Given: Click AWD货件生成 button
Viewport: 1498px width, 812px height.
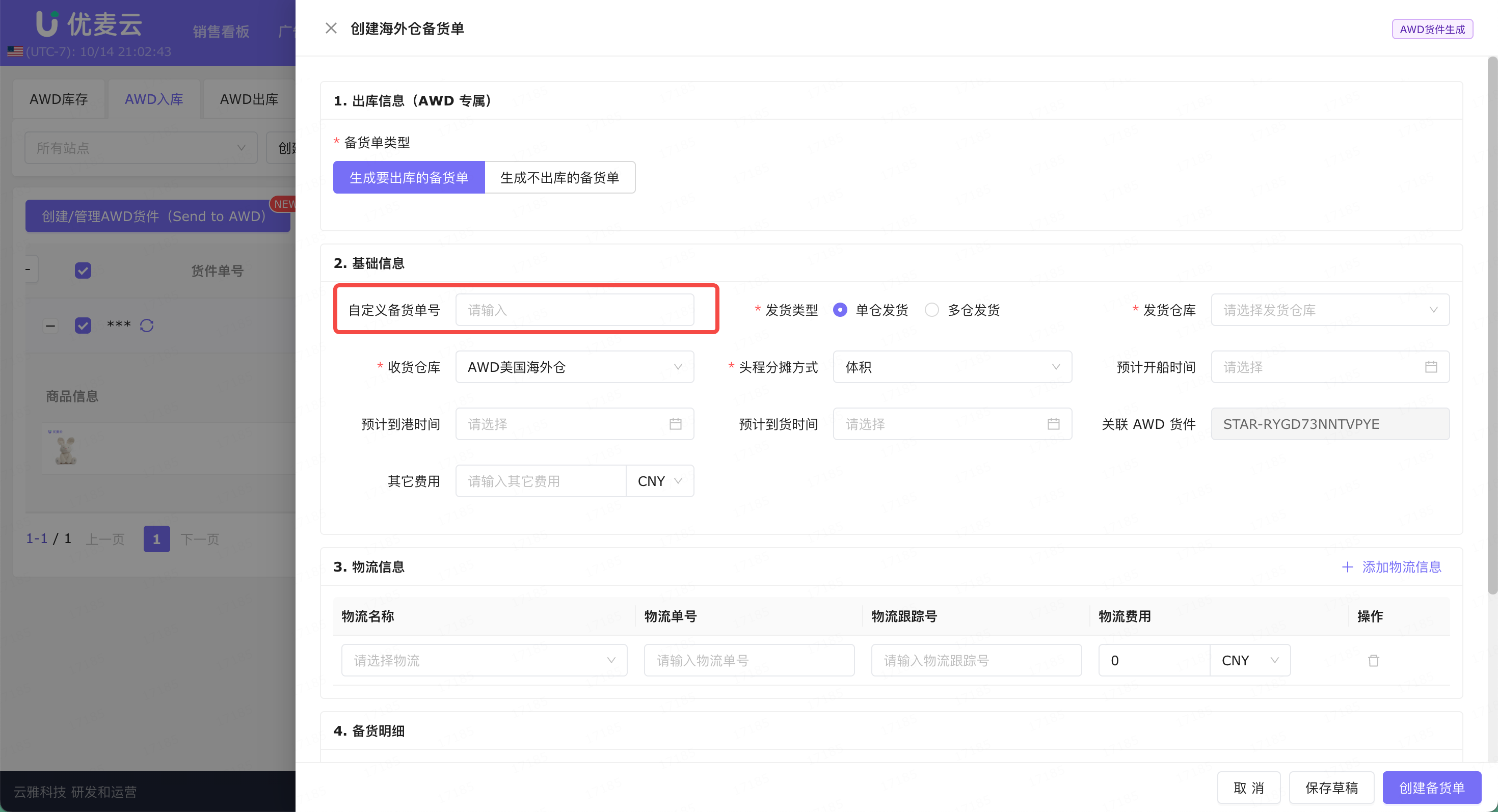Looking at the screenshot, I should tap(1432, 29).
